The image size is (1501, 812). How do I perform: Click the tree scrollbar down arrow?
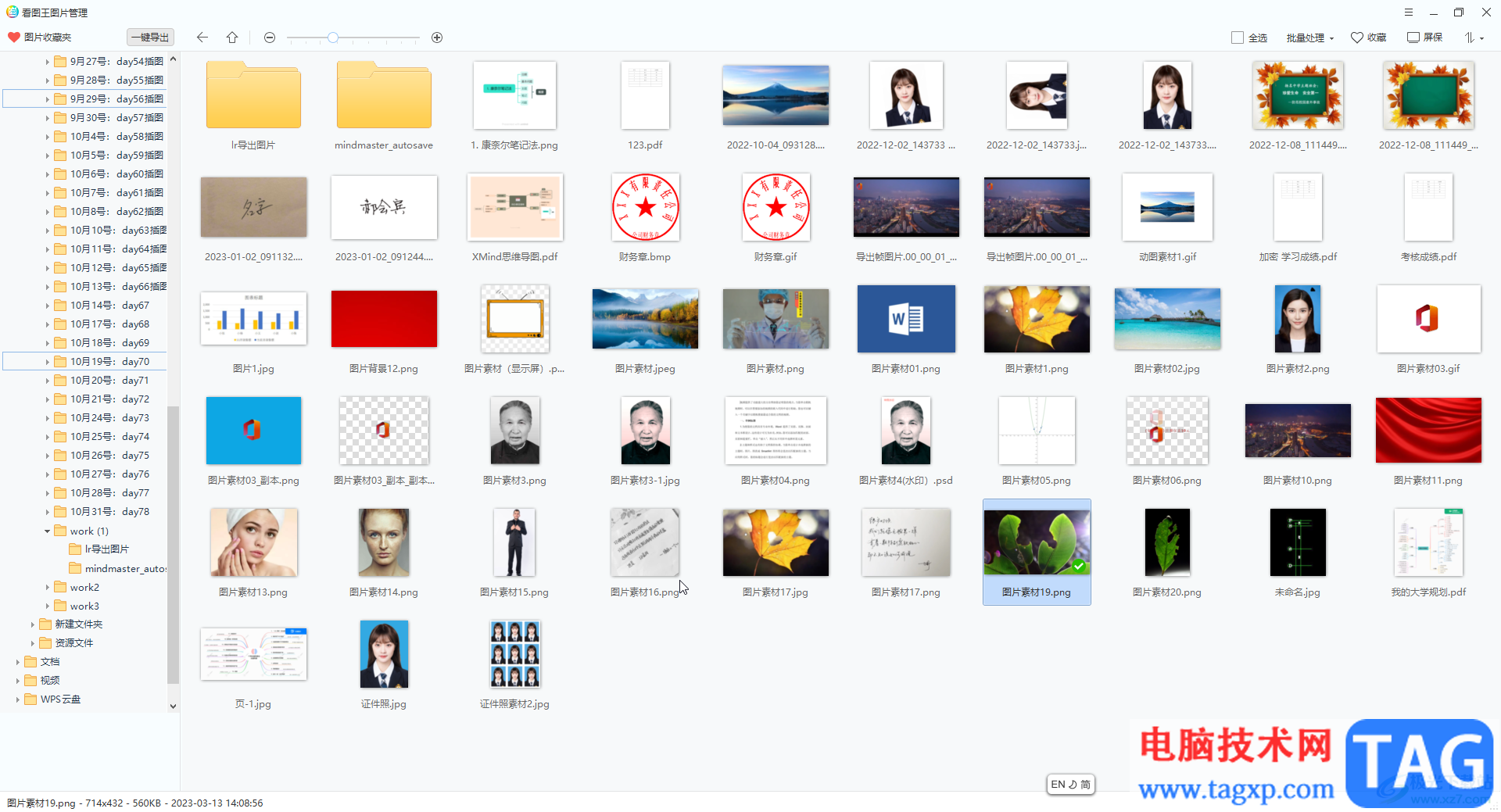click(x=173, y=706)
